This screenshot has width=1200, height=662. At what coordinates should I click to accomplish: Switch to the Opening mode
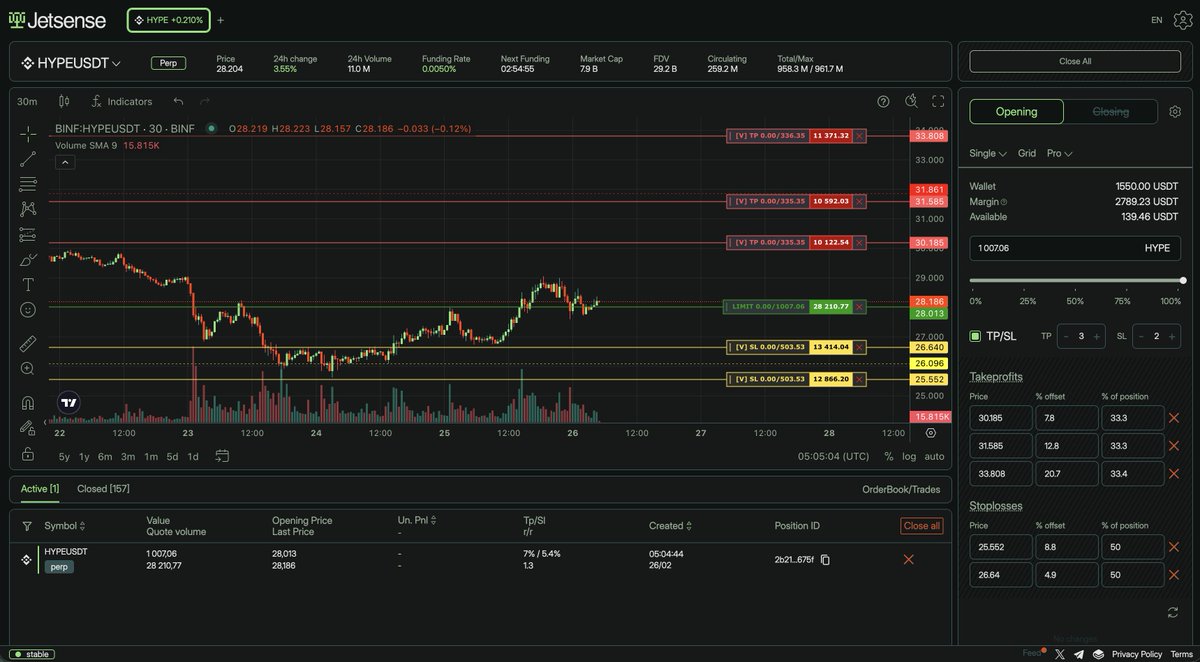[1016, 112]
